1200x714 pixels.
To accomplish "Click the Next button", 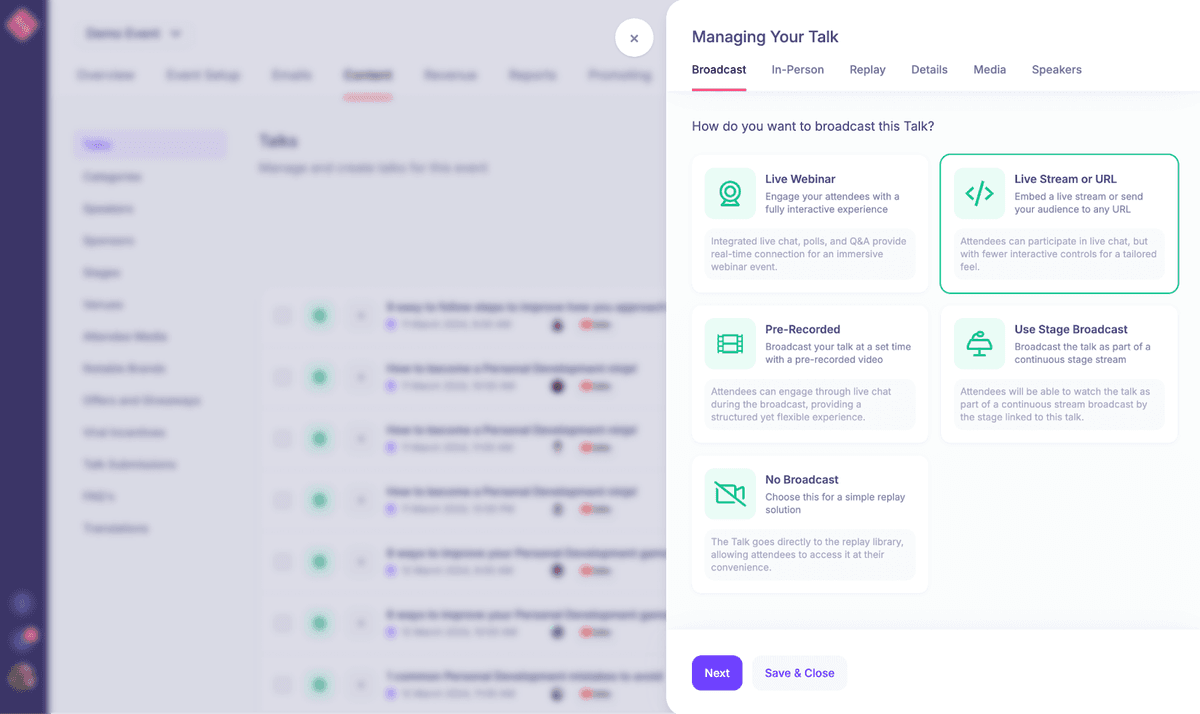I will click(716, 673).
